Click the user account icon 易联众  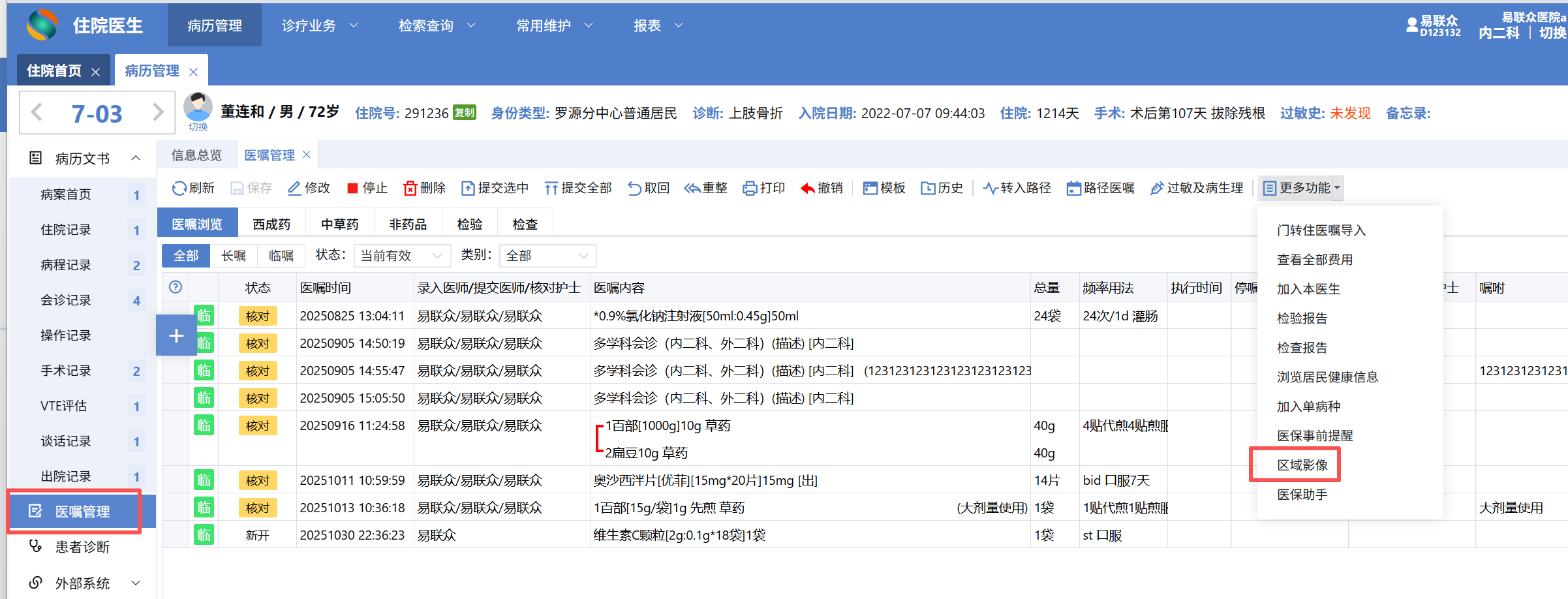click(x=1412, y=25)
